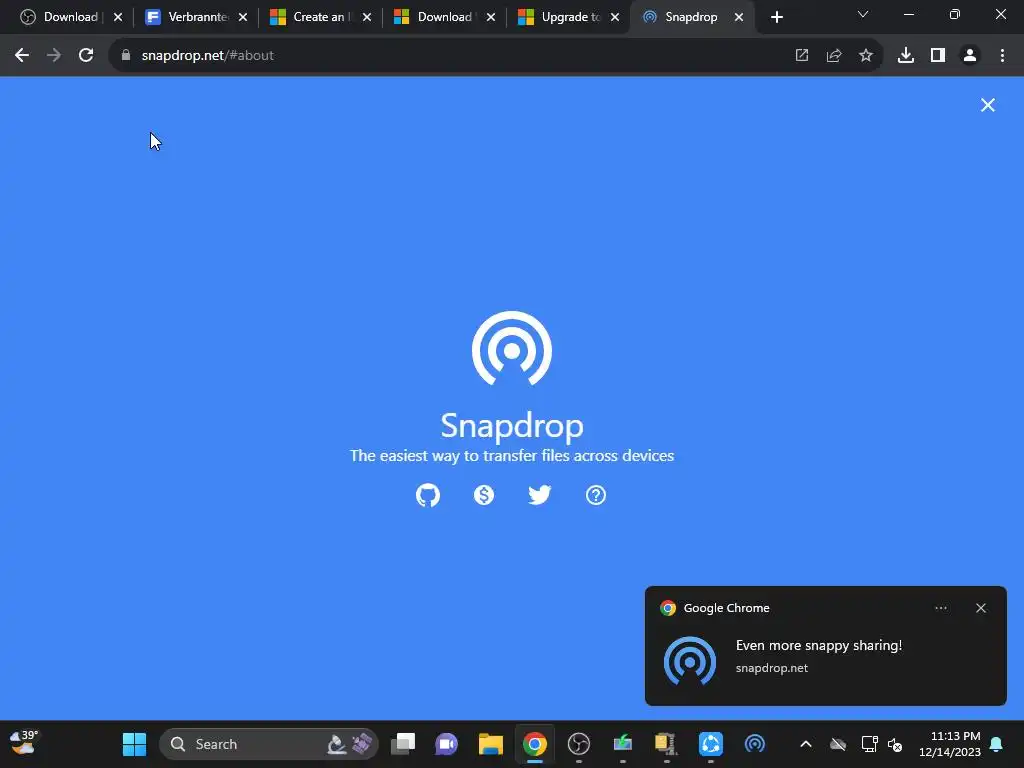This screenshot has height=768, width=1024.
Task: Show hidden system tray icons
Action: 806,744
